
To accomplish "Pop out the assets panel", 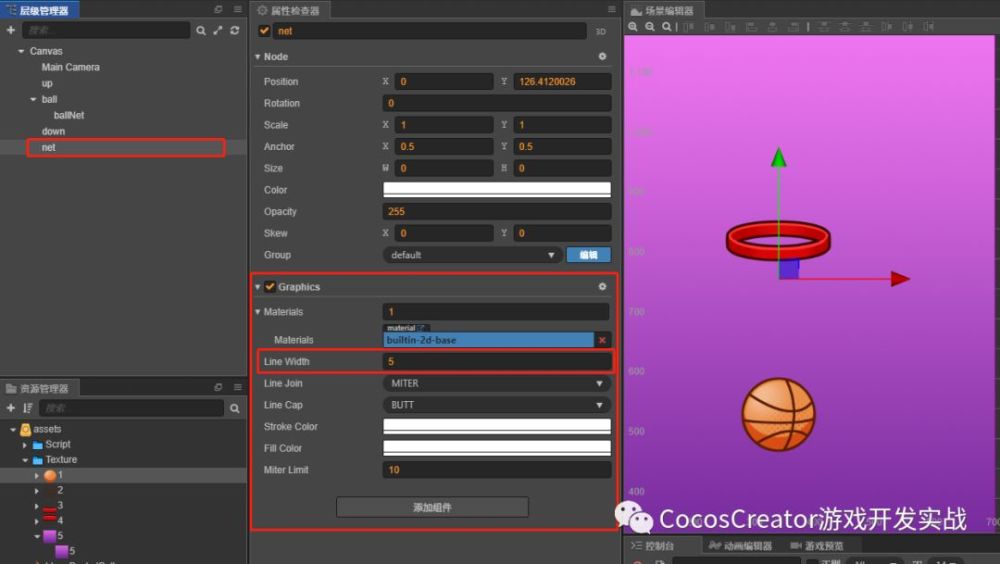I will (x=218, y=387).
